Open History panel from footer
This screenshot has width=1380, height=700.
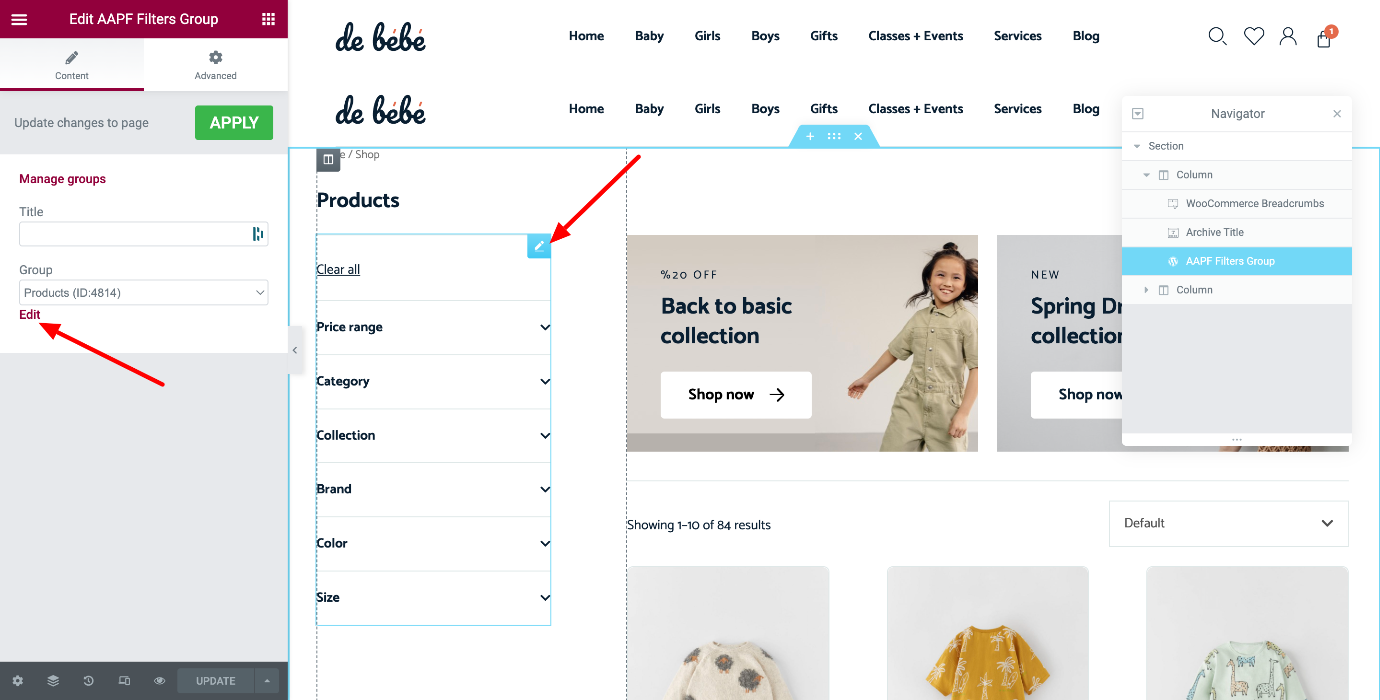point(88,681)
